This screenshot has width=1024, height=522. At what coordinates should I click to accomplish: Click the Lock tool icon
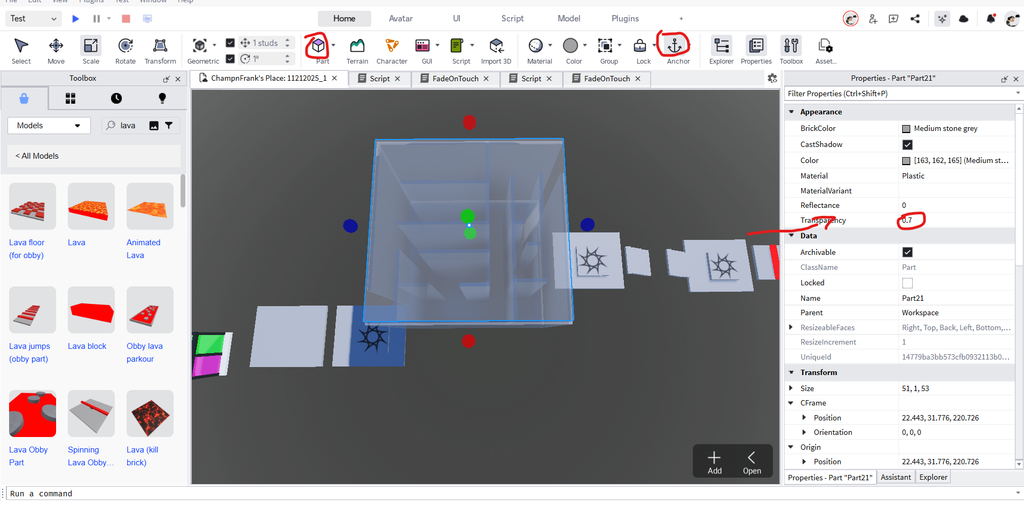tap(640, 46)
